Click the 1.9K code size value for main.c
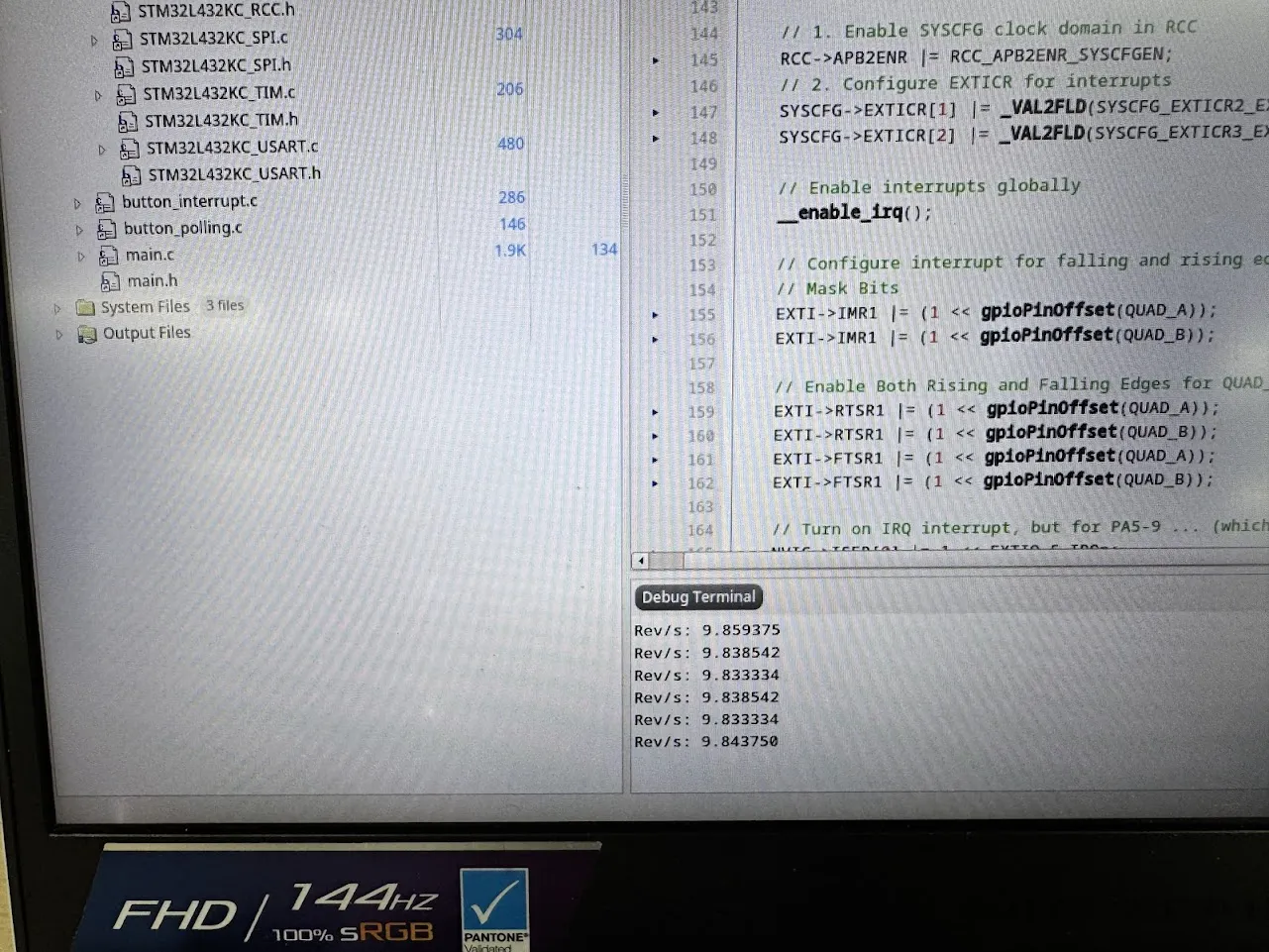Screen dimensions: 1269x952 pyautogui.click(x=511, y=251)
